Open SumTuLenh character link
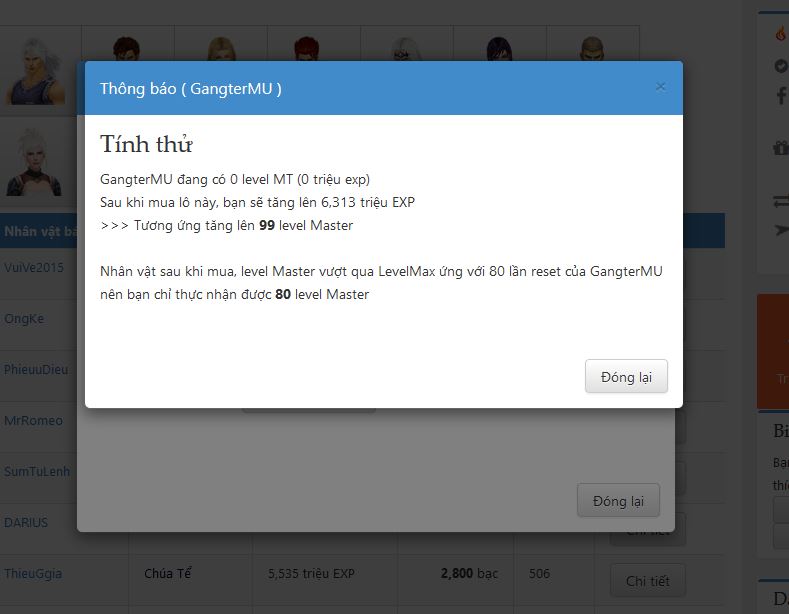The image size is (789, 614). pos(37,471)
